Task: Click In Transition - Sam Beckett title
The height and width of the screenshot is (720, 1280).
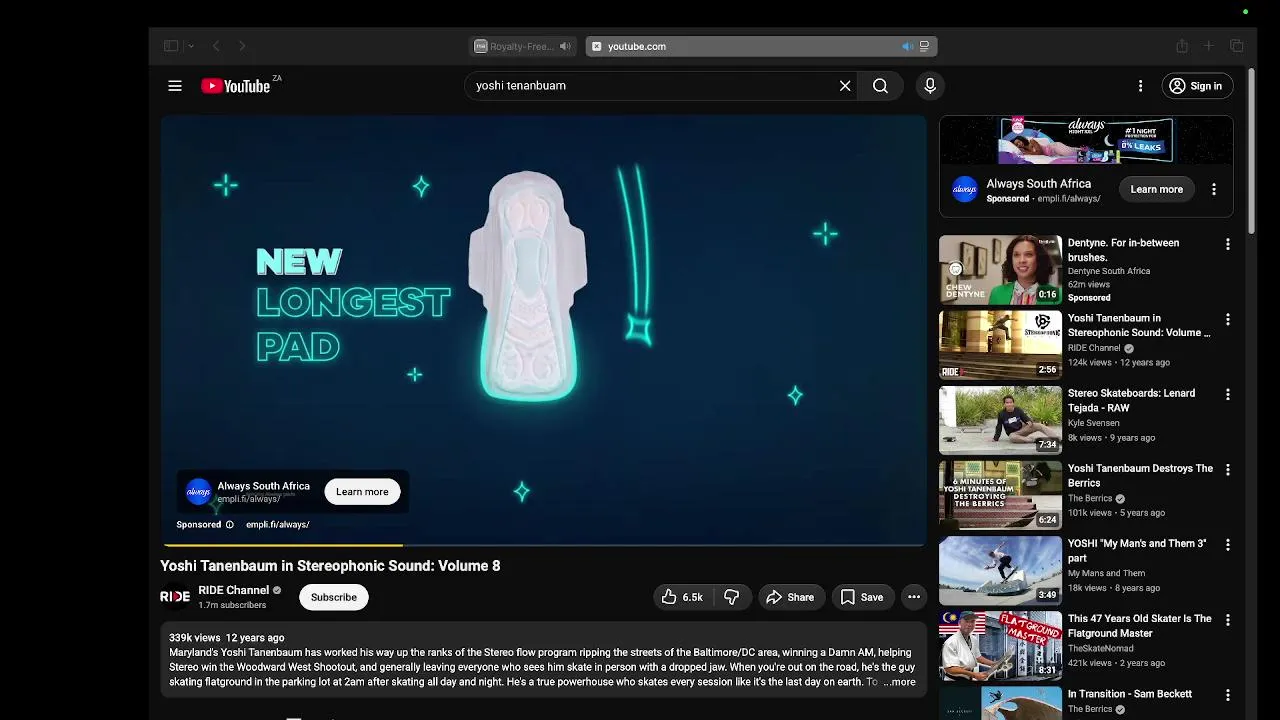Action: point(1130,694)
